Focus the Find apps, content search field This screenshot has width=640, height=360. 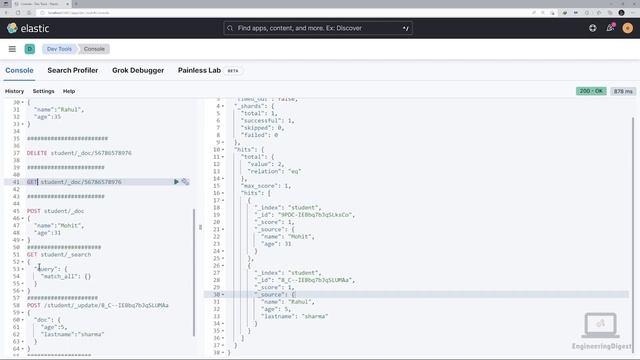click(x=318, y=28)
